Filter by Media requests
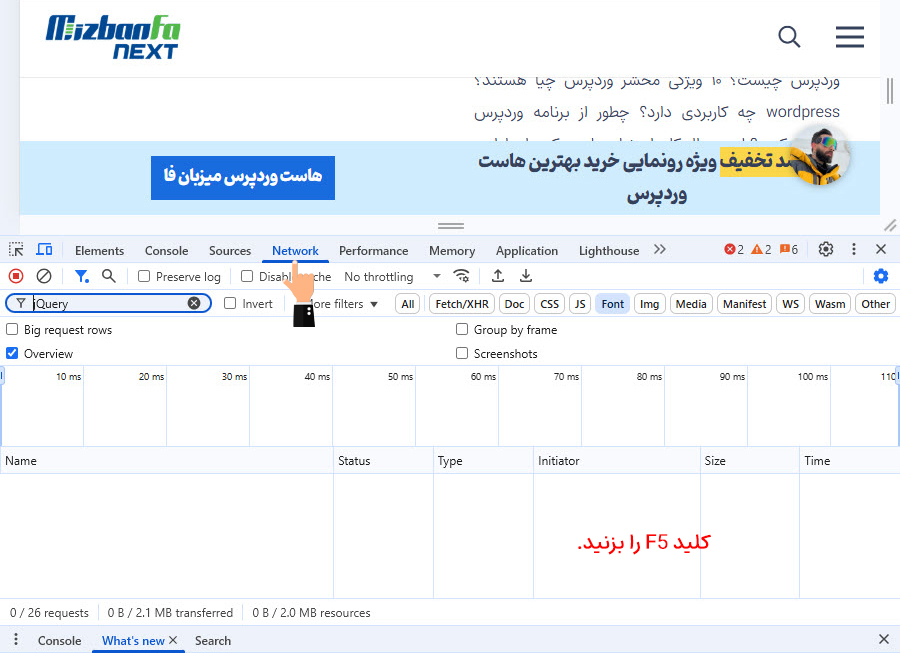The width and height of the screenshot is (900, 653). coord(691,304)
